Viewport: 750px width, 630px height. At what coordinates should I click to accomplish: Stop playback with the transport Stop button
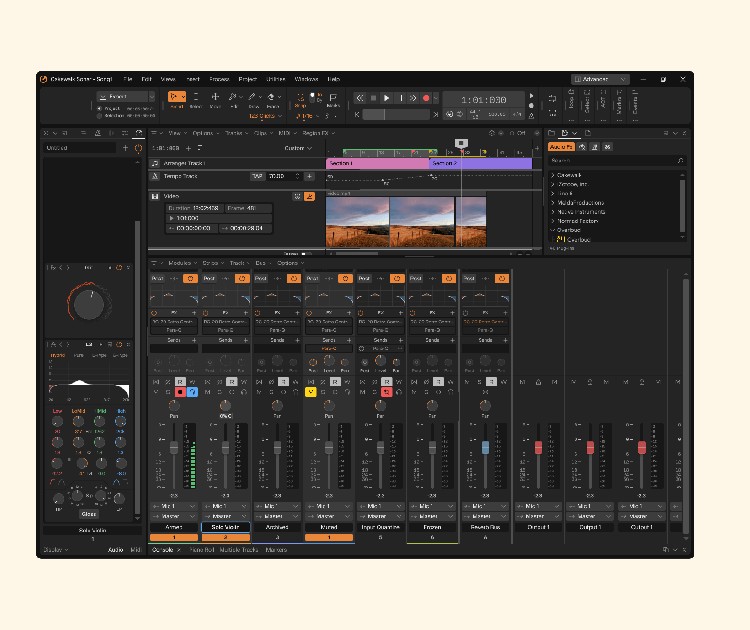click(374, 98)
